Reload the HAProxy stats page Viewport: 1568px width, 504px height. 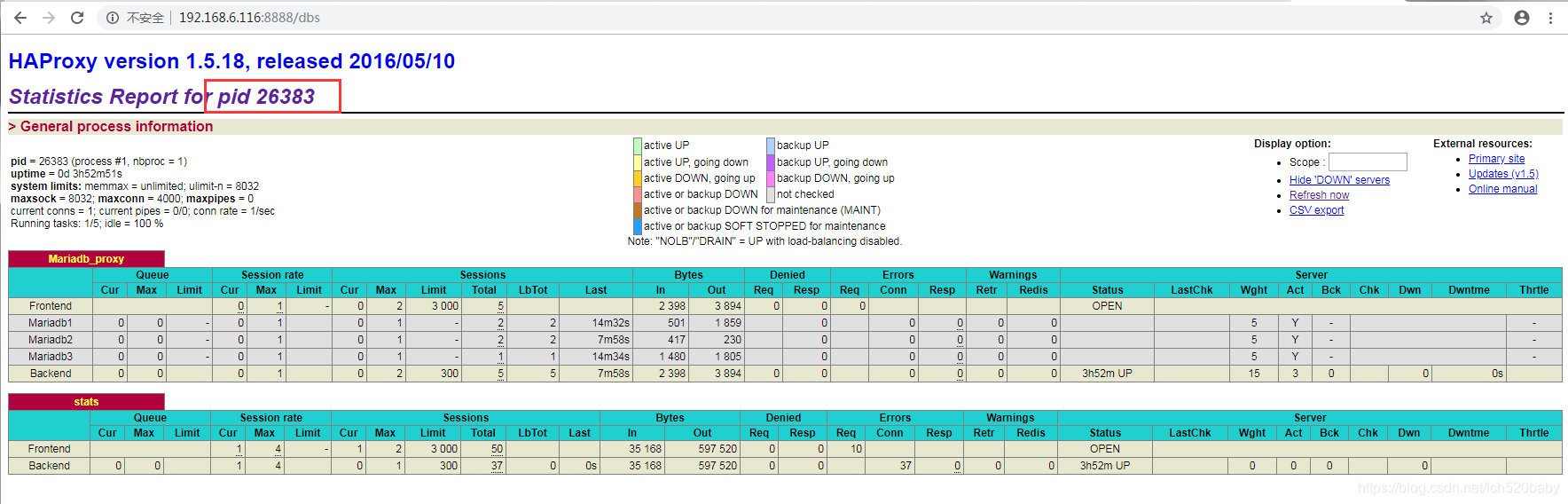click(77, 18)
